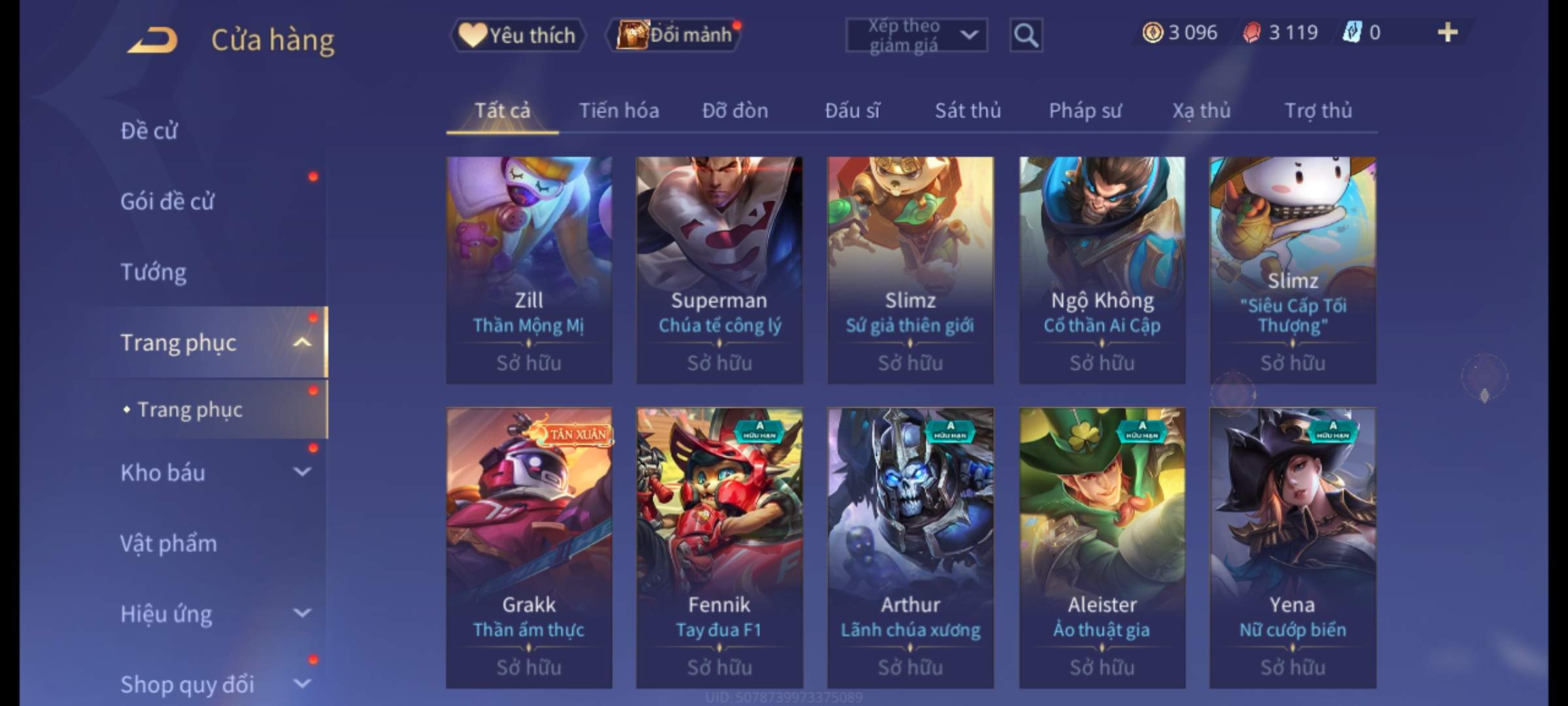The width and height of the screenshot is (1568, 706).
Task: Select Yena Nữ cướp biển skin card
Action: [x=1292, y=548]
